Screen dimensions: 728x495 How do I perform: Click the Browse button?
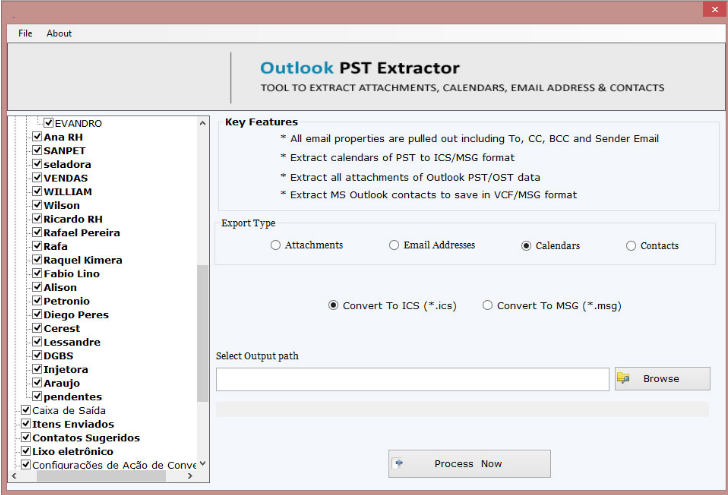(x=663, y=379)
